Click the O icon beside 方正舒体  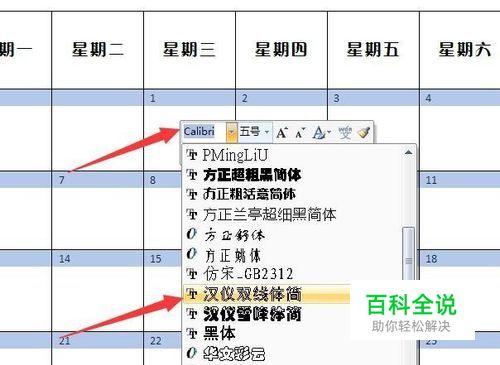point(192,234)
